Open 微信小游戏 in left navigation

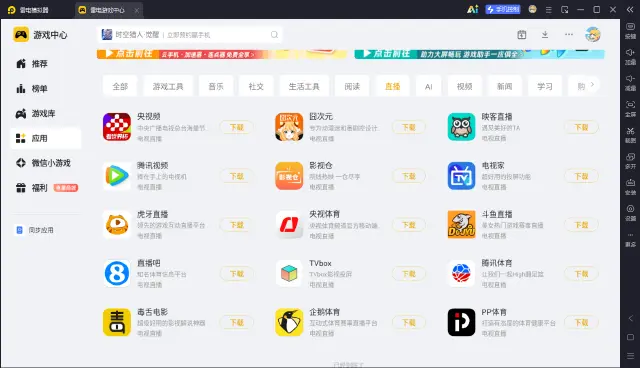[46, 163]
